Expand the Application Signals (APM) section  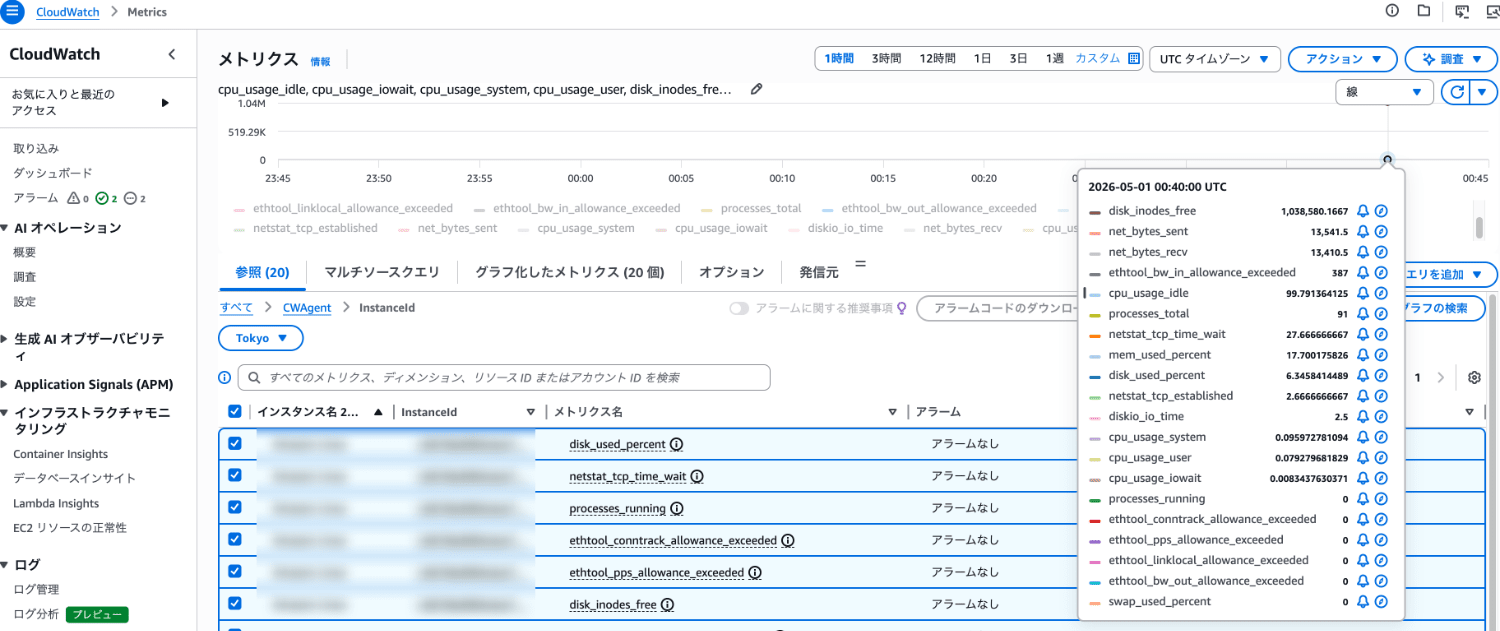coord(5,385)
